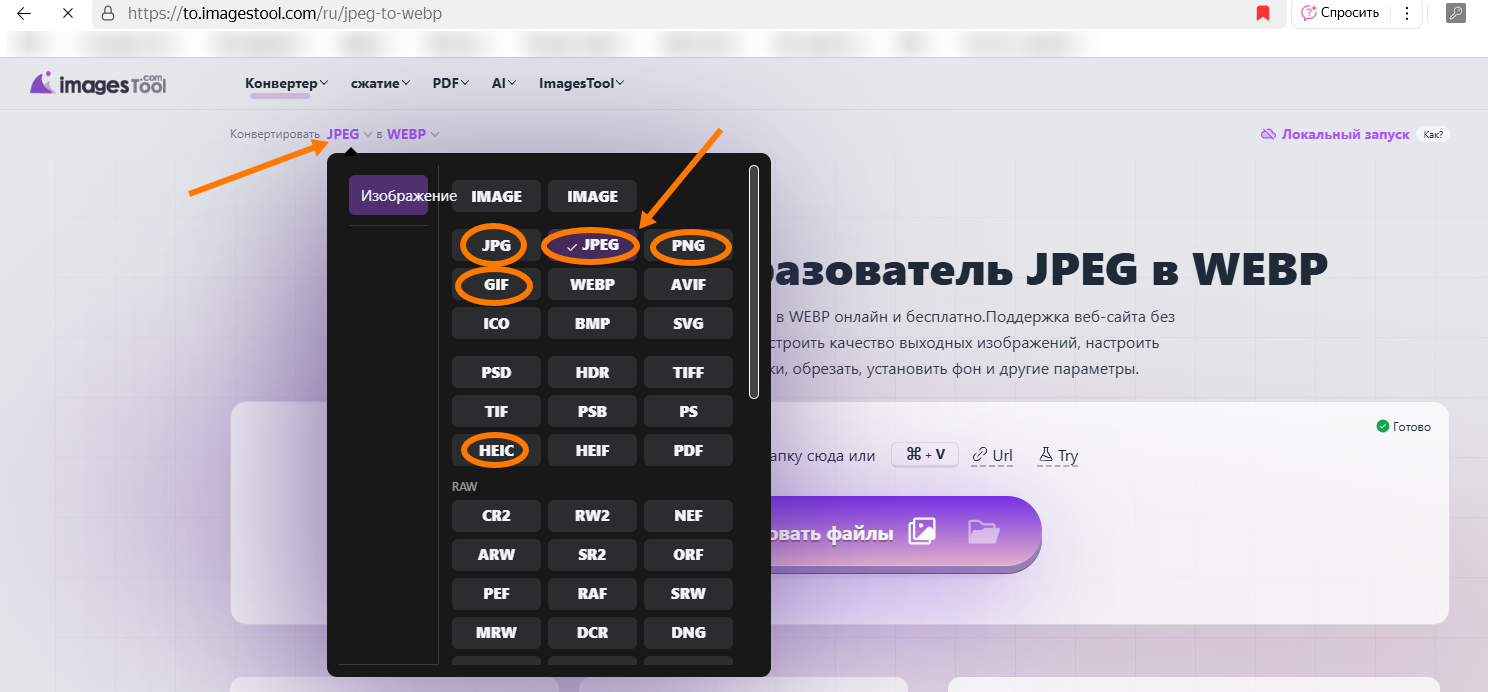Expand the AI navigation menu
Image resolution: width=1488 pixels, height=692 pixels.
tap(504, 84)
